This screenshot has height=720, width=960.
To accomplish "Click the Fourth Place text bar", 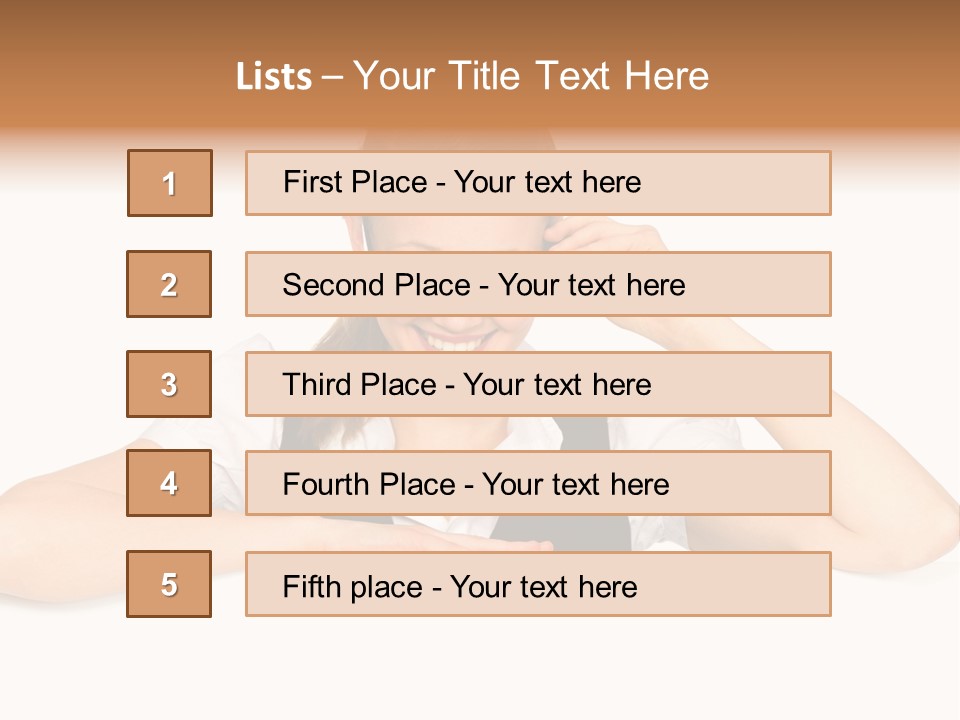I will [x=538, y=484].
